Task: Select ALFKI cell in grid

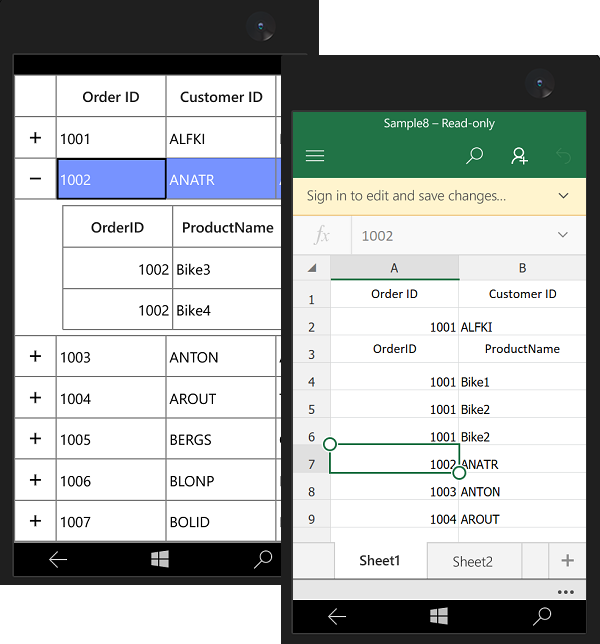Action: pyautogui.click(x=221, y=138)
